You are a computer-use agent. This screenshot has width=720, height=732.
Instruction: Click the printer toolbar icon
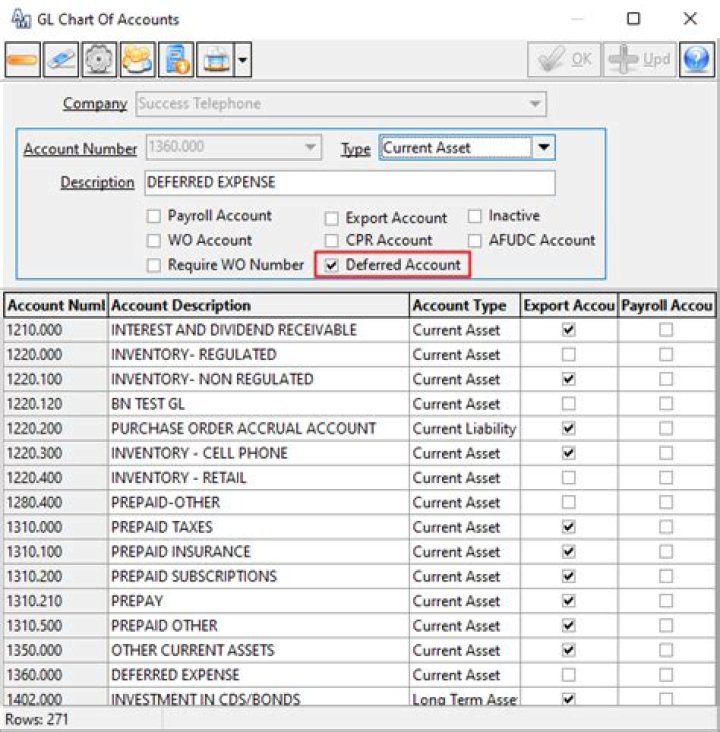tap(215, 60)
